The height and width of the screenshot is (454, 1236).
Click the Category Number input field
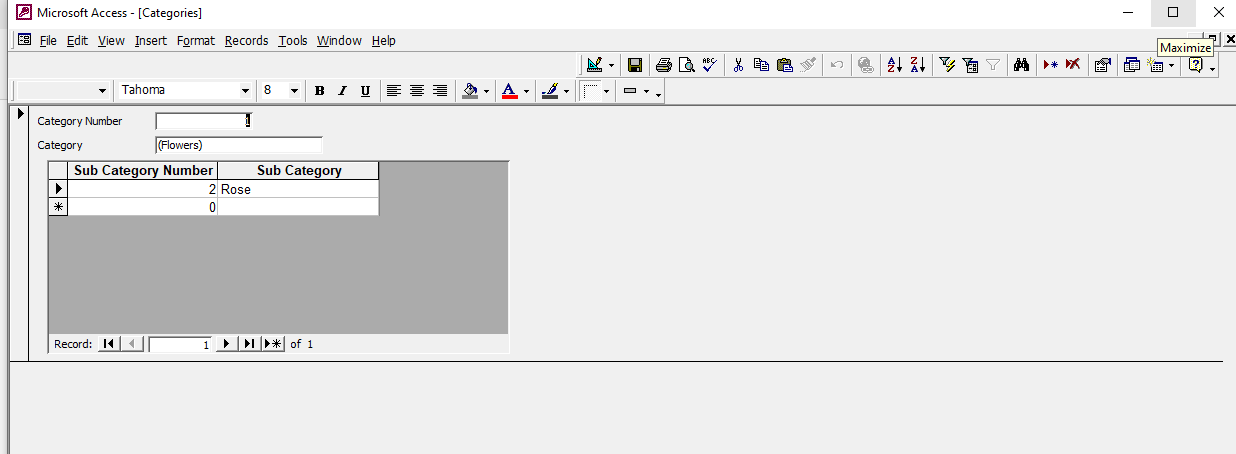click(204, 121)
